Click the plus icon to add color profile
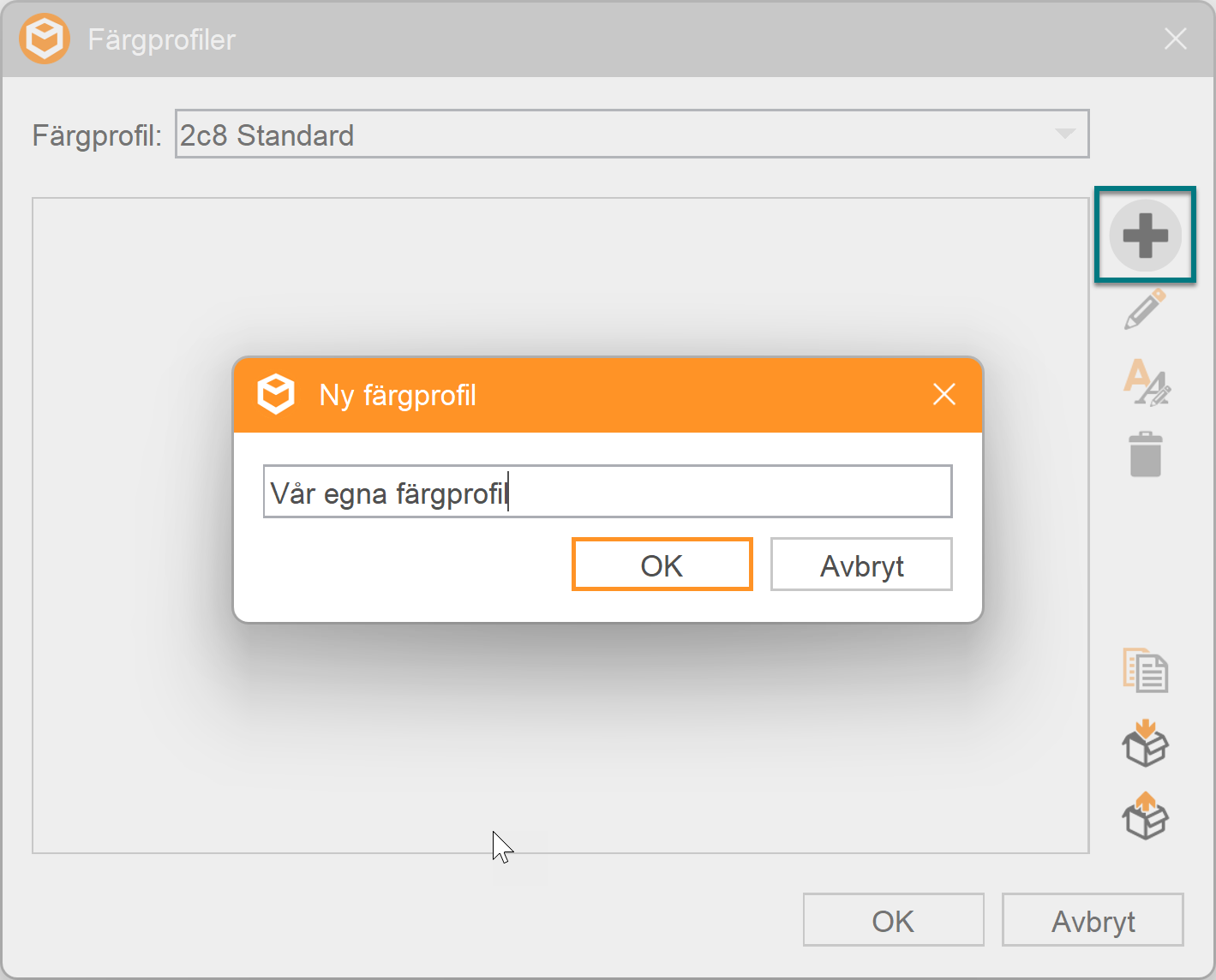This screenshot has width=1216, height=980. [x=1145, y=235]
